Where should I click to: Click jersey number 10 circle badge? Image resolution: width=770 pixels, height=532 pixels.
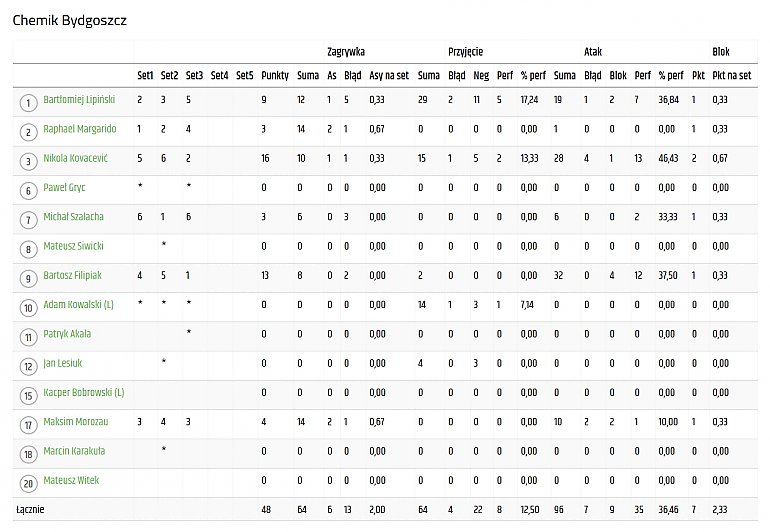tap(28, 308)
